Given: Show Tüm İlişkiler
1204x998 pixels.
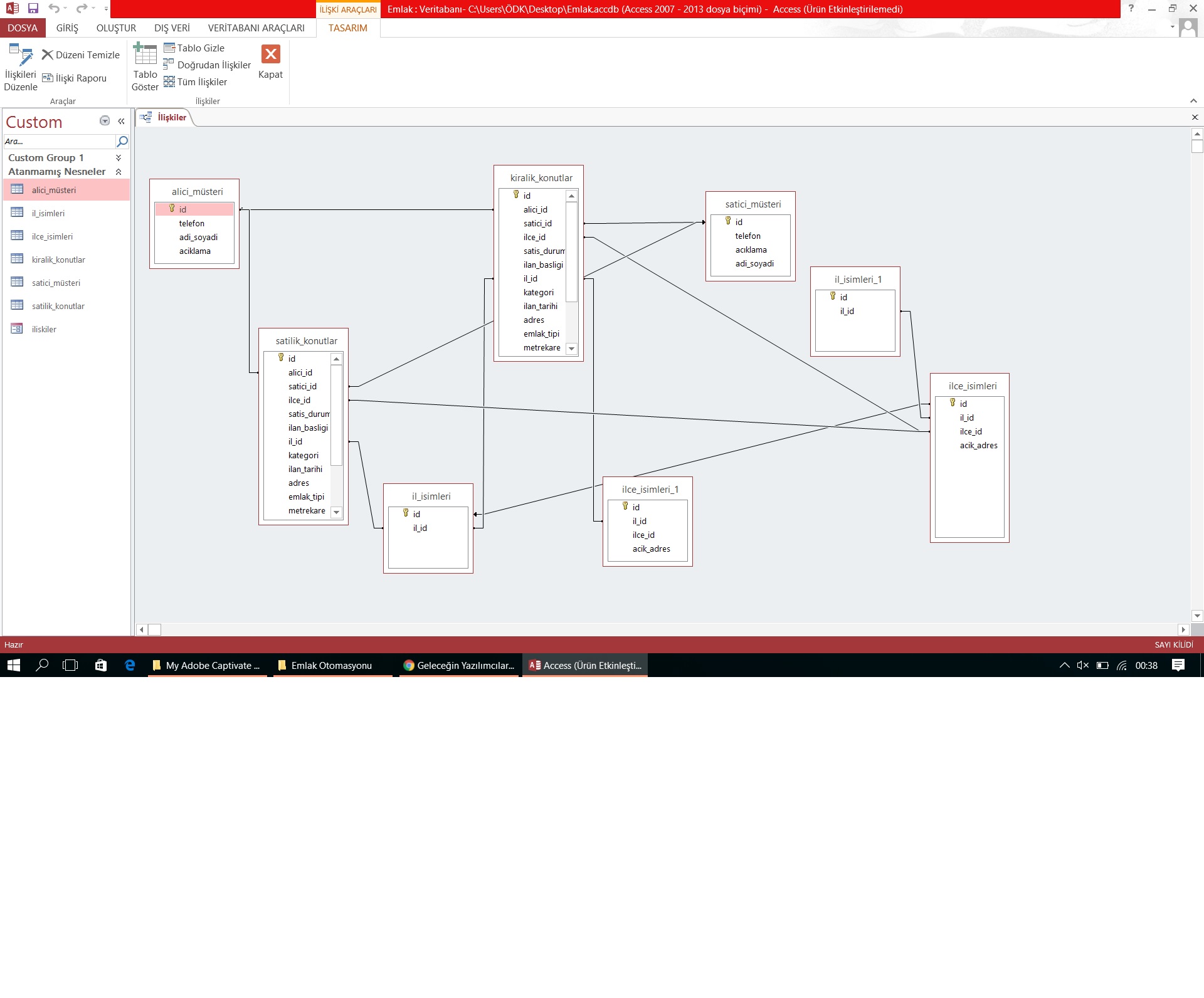Looking at the screenshot, I should click(196, 82).
